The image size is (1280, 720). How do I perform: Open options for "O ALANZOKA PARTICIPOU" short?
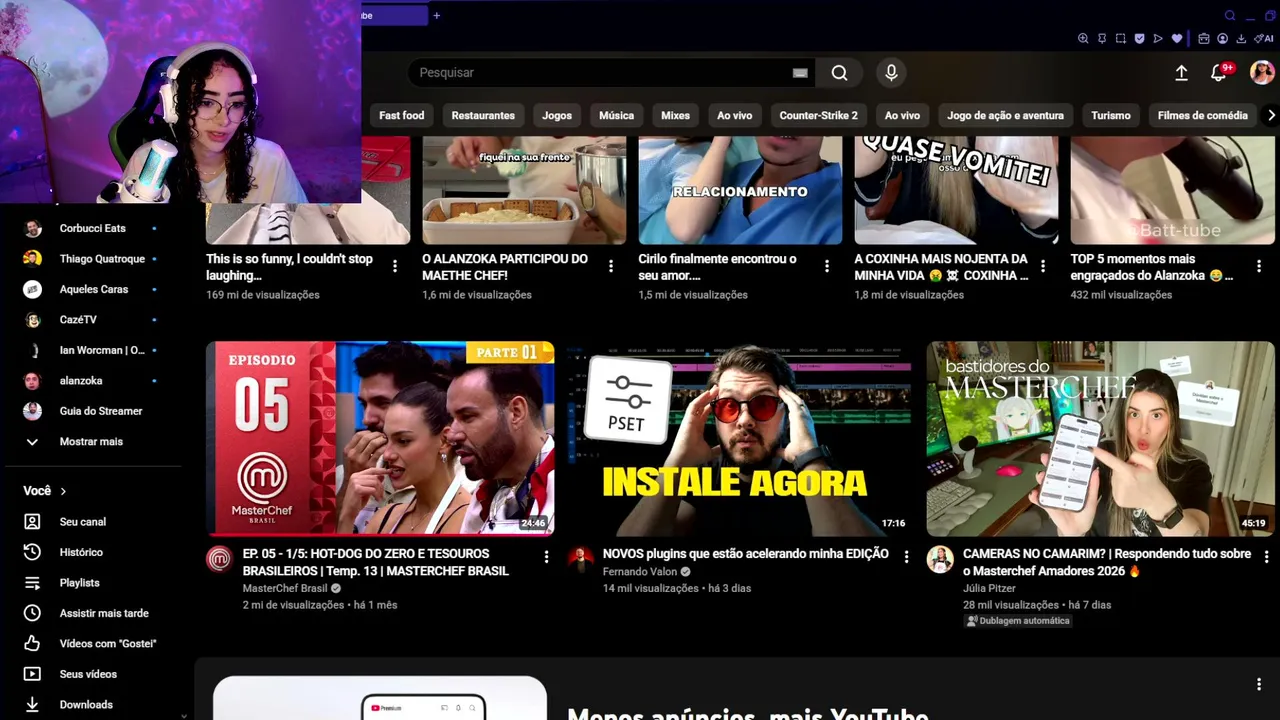point(611,266)
